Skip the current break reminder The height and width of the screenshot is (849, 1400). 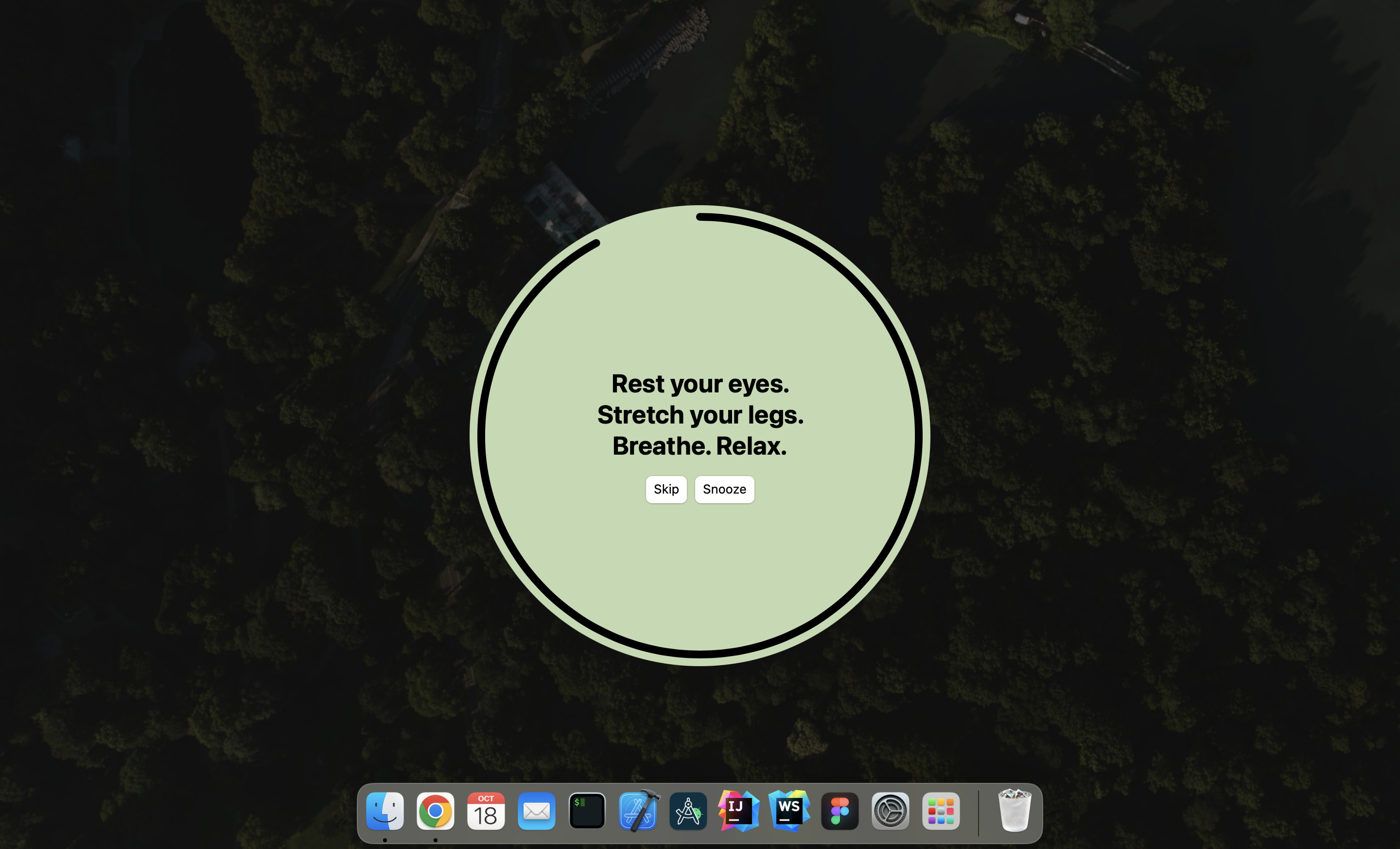coord(666,489)
